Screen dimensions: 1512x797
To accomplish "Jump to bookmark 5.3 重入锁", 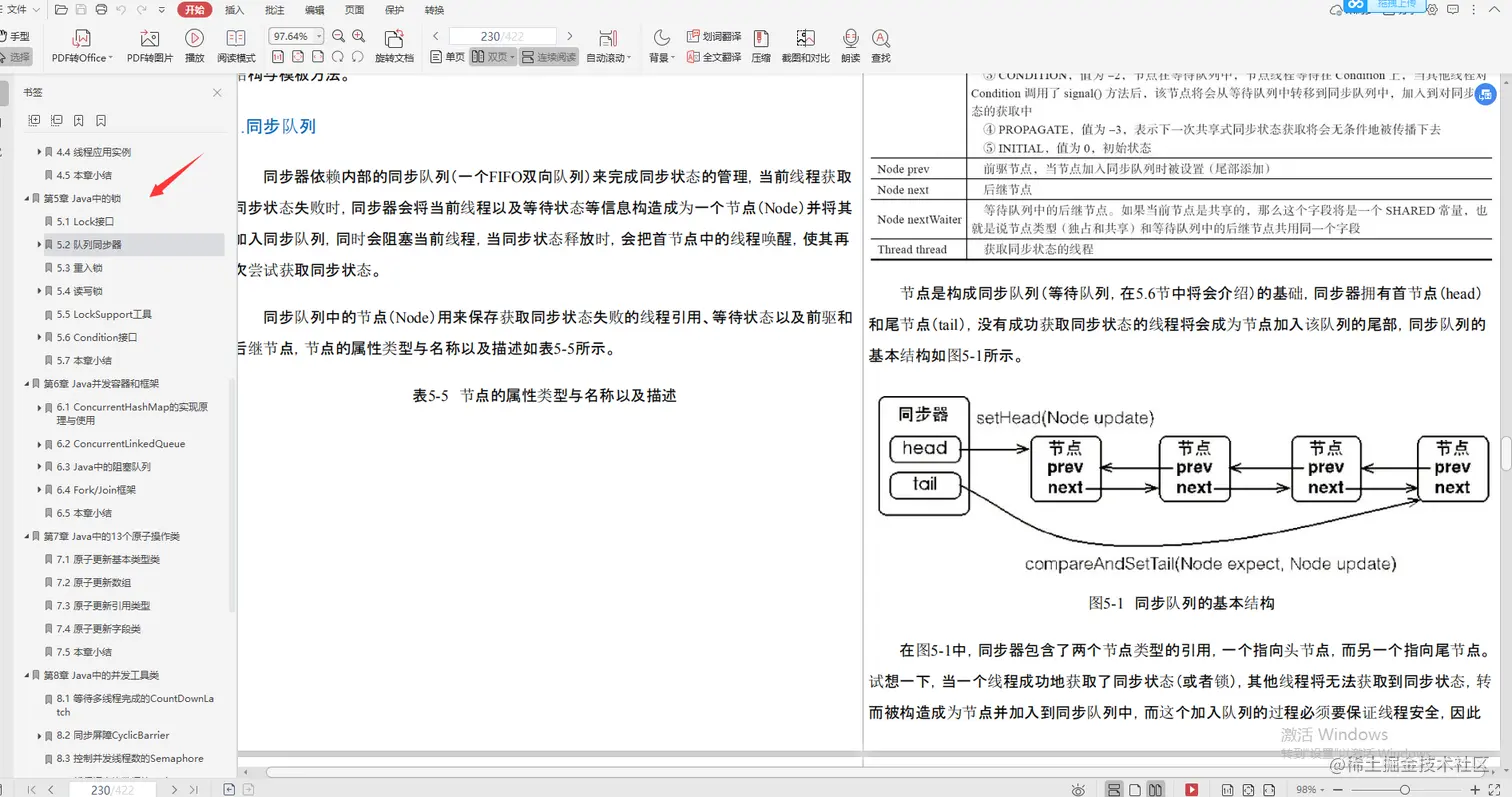I will 79,268.
